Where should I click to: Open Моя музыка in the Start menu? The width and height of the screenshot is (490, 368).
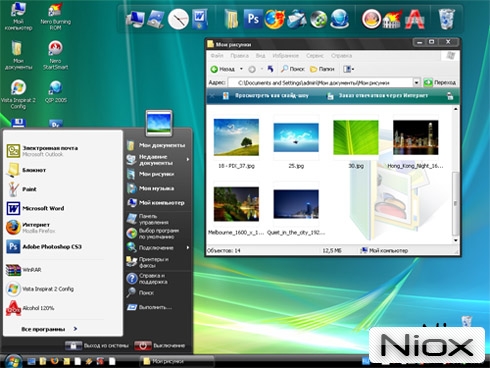coord(158,188)
